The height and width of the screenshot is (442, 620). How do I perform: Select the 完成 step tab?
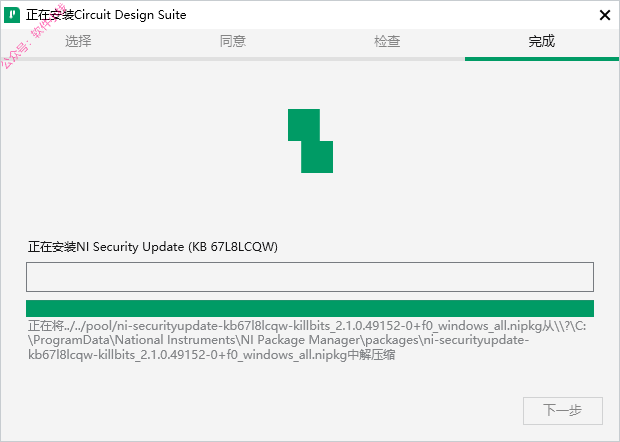542,41
